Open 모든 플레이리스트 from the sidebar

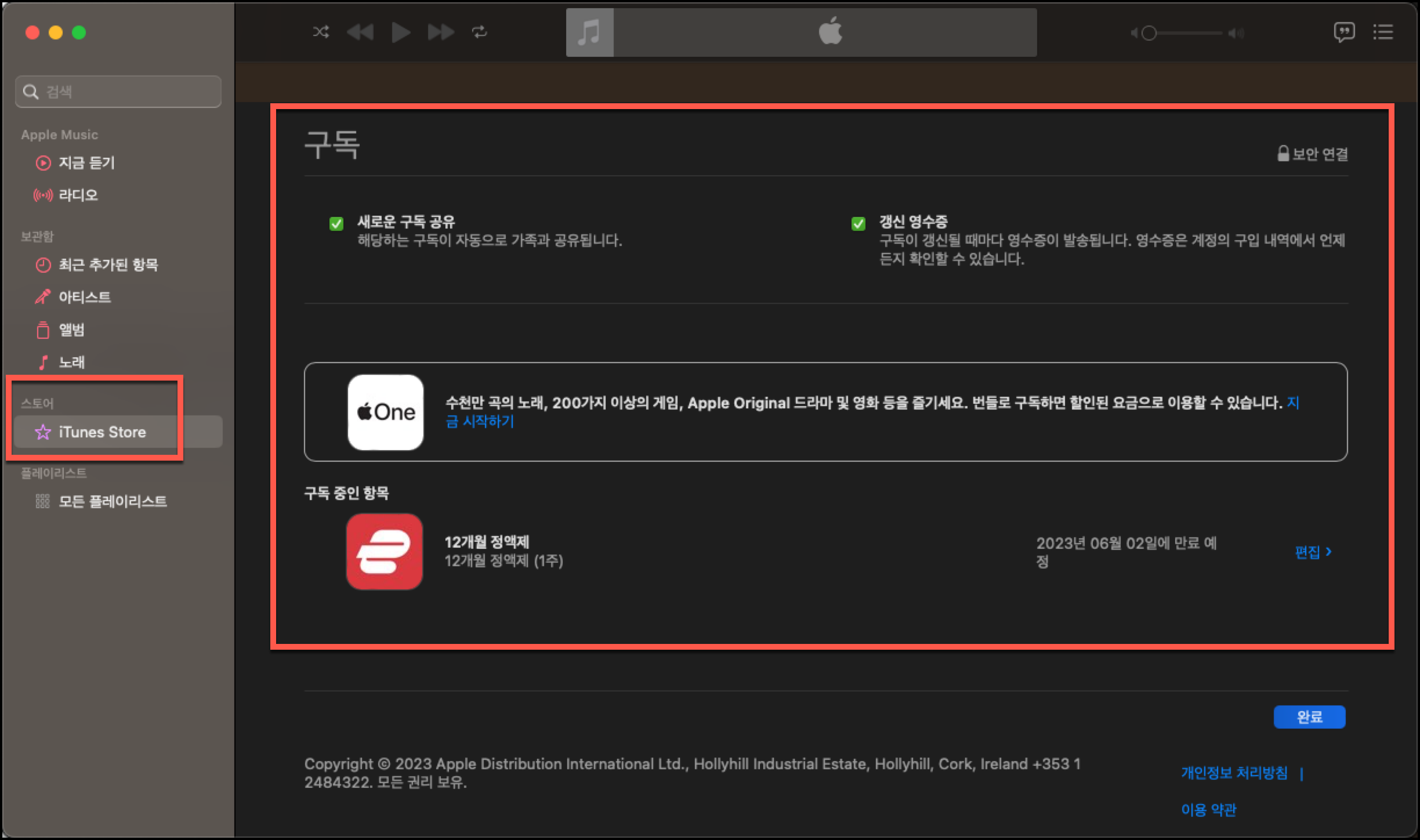pos(114,501)
